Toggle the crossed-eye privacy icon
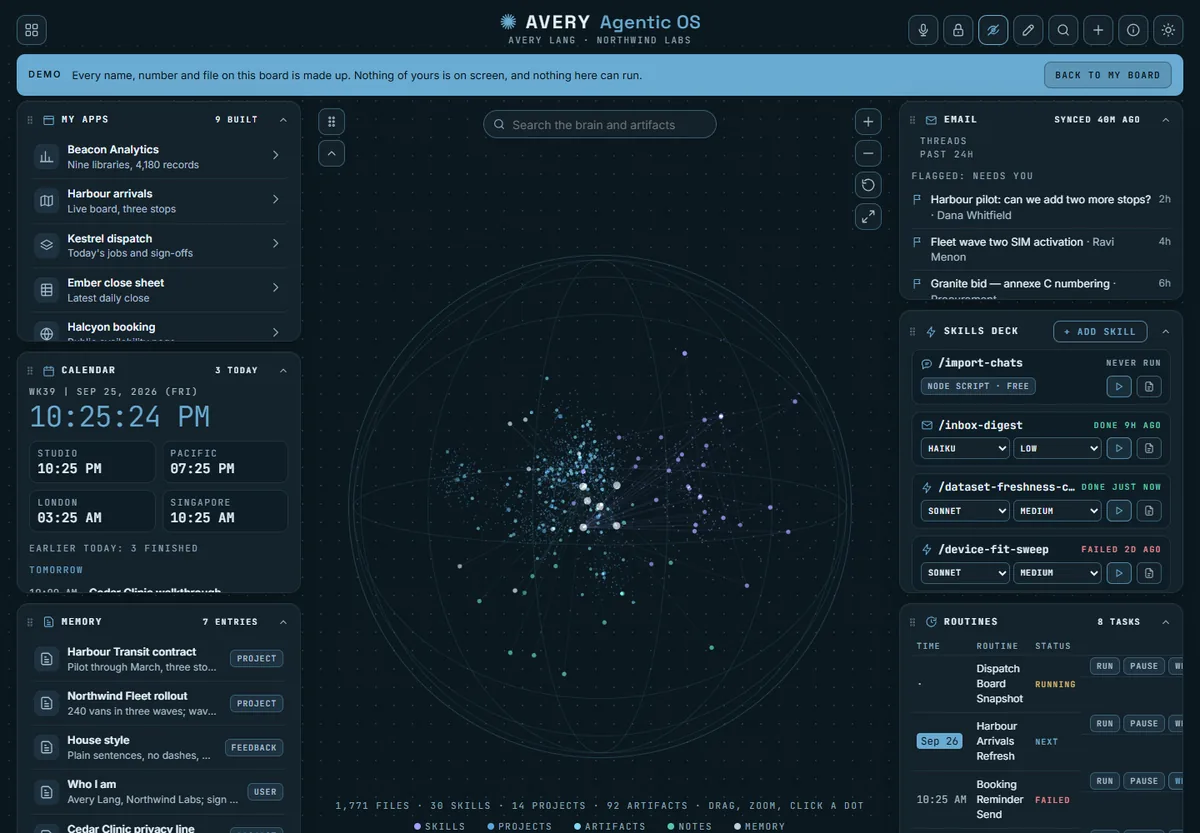Image resolution: width=1200 pixels, height=833 pixels. coord(993,30)
